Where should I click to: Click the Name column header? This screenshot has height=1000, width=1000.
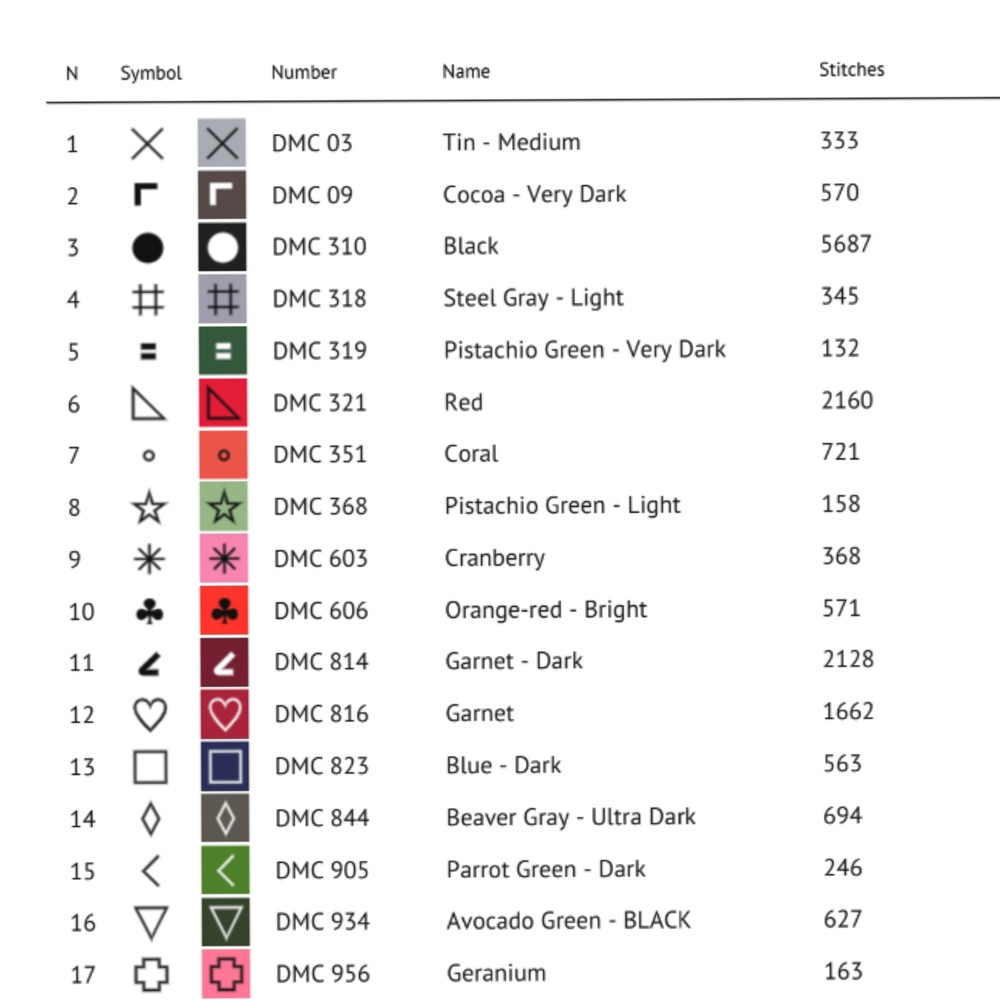(x=466, y=72)
